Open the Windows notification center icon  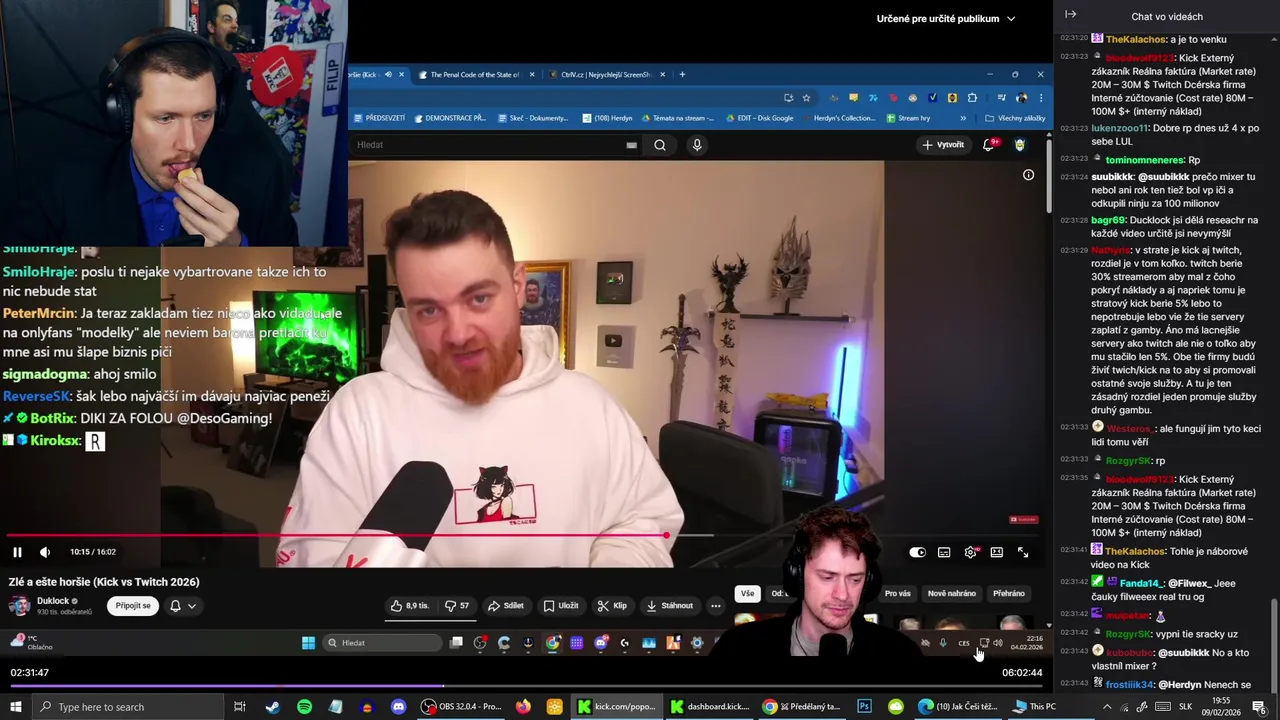(x=1259, y=707)
